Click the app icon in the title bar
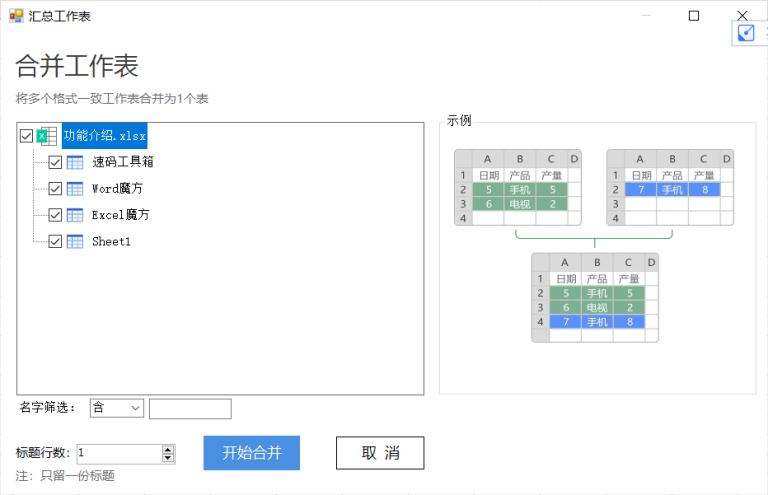This screenshot has width=768, height=495. coord(16,15)
